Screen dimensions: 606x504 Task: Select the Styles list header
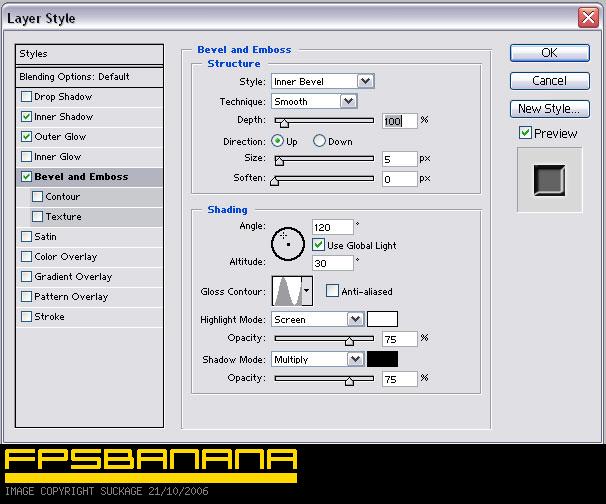[x=89, y=54]
